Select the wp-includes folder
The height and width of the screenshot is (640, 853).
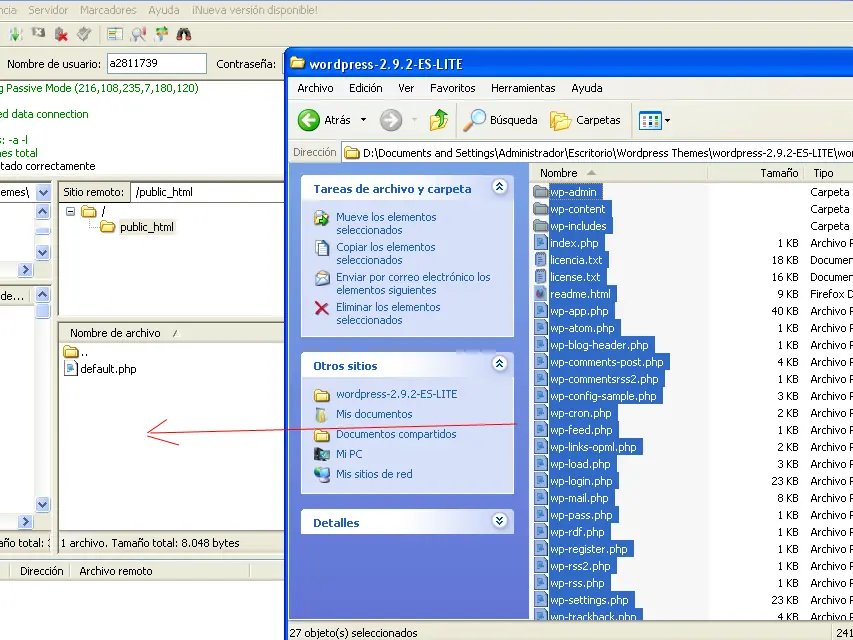tap(578, 226)
